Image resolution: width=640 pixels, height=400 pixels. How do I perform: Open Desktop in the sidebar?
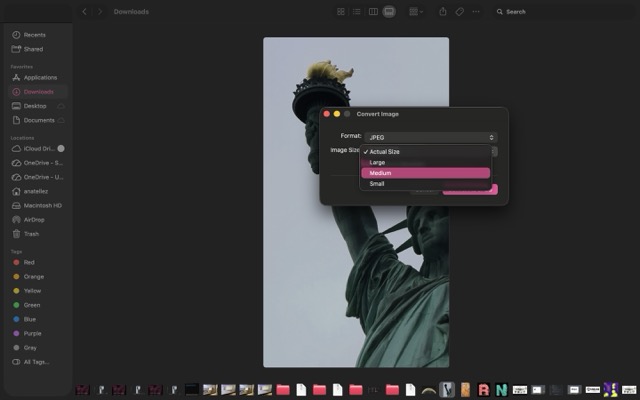[38, 106]
